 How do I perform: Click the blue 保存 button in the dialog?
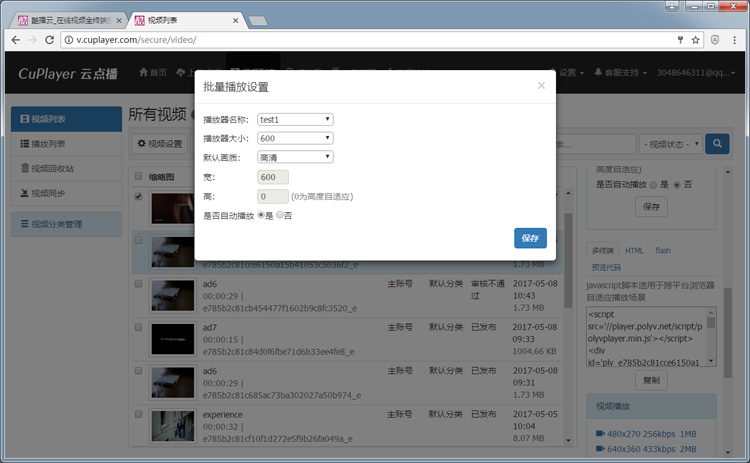pos(530,238)
